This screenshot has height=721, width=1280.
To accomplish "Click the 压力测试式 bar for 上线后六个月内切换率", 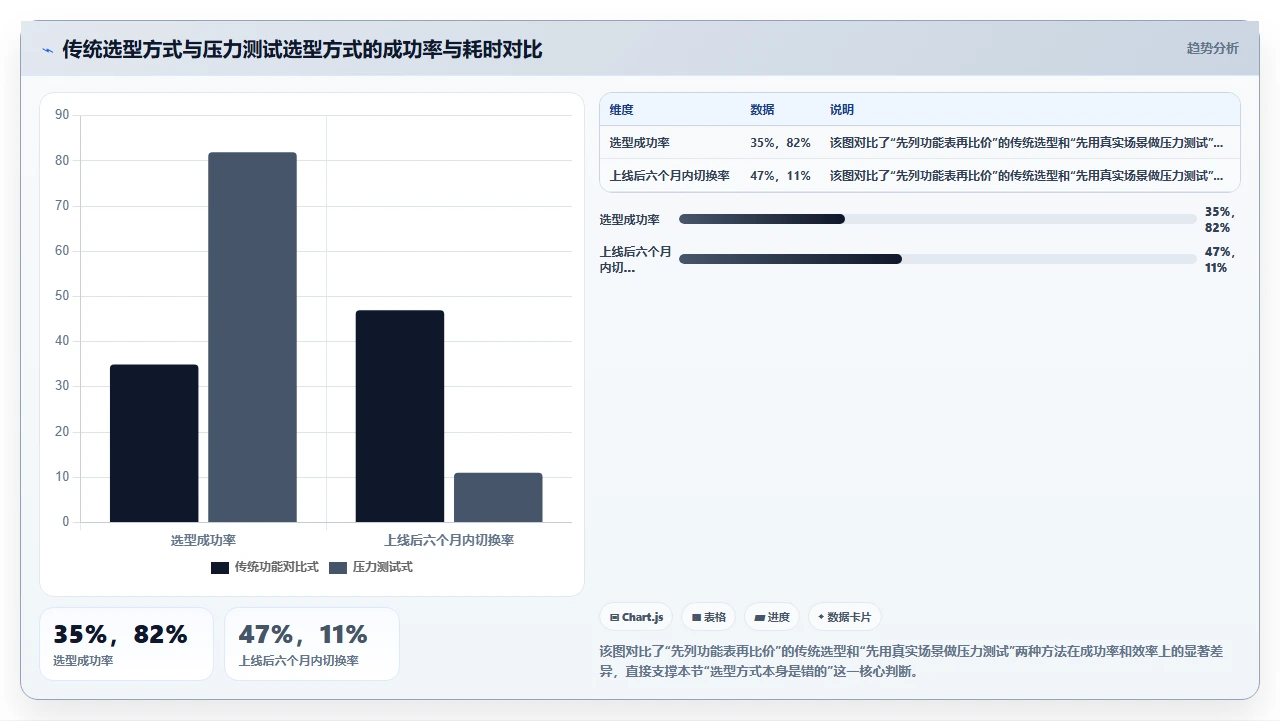I will [498, 497].
